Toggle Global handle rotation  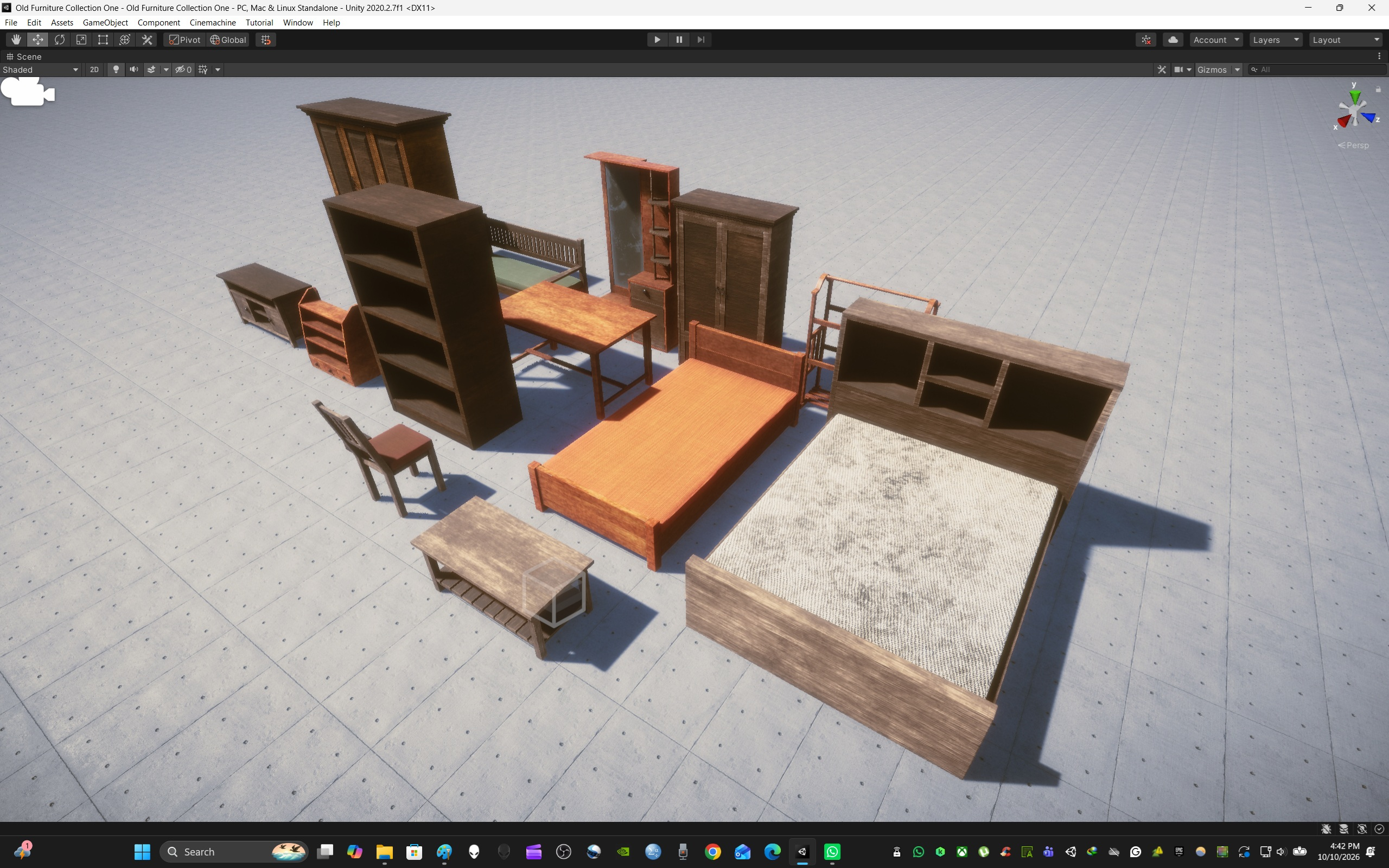point(228,40)
